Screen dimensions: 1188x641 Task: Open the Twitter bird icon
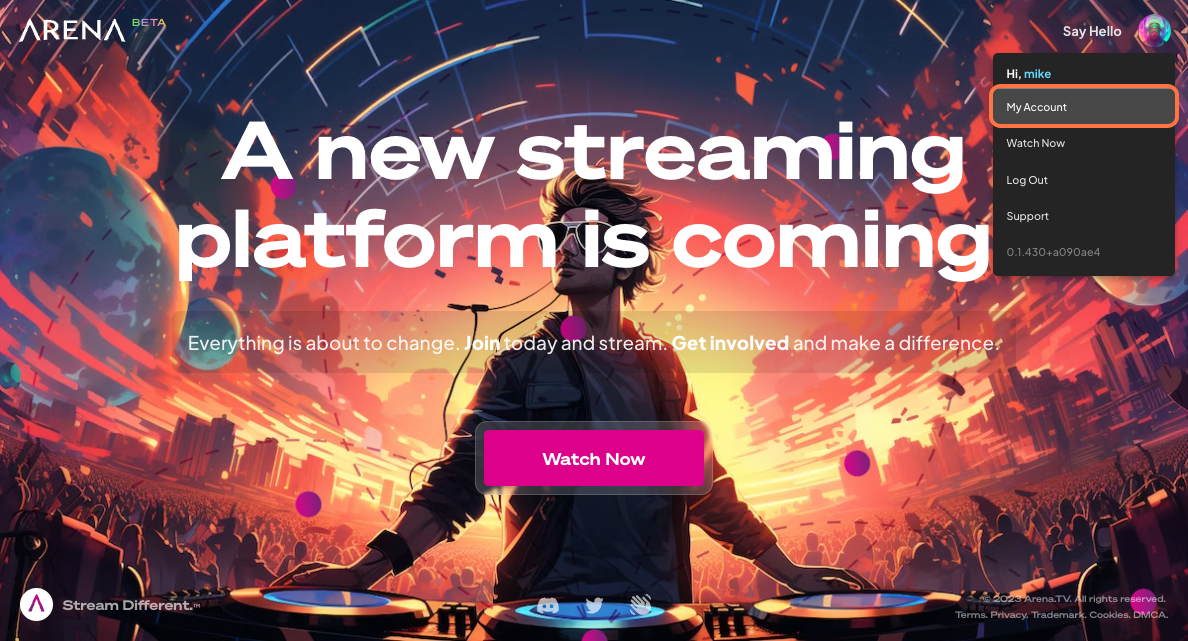(594, 605)
